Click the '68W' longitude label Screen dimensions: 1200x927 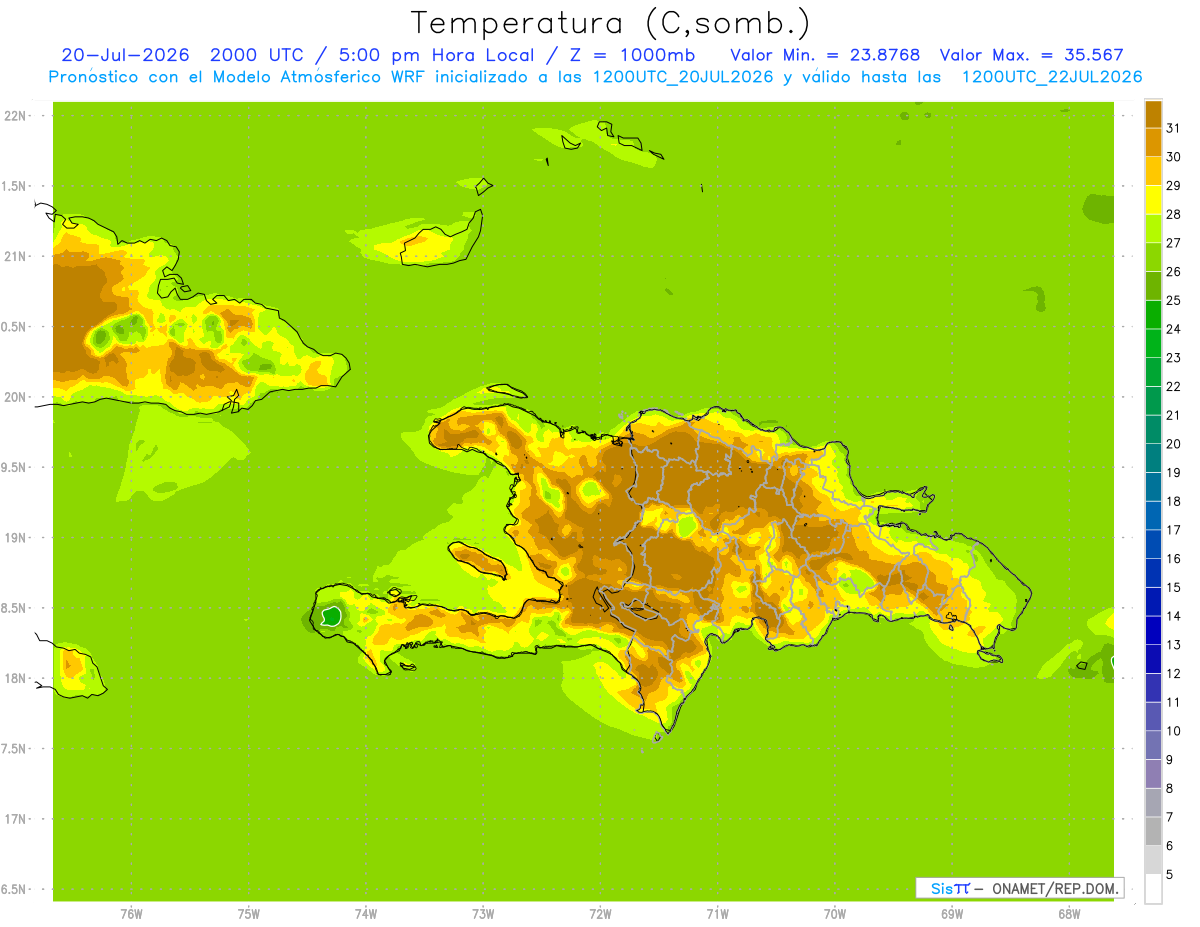[x=1069, y=914]
